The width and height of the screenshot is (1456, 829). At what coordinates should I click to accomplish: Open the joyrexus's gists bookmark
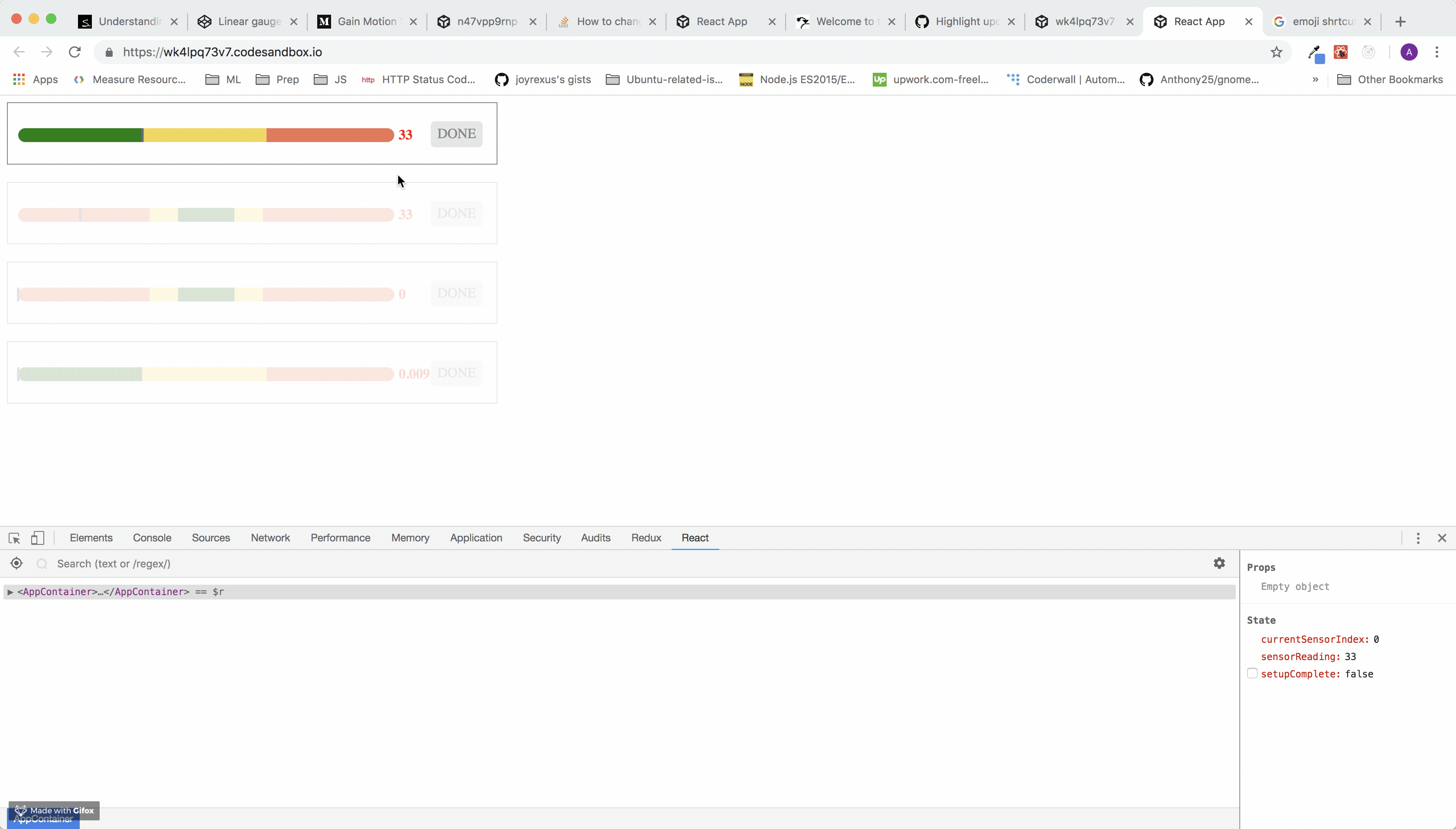543,80
